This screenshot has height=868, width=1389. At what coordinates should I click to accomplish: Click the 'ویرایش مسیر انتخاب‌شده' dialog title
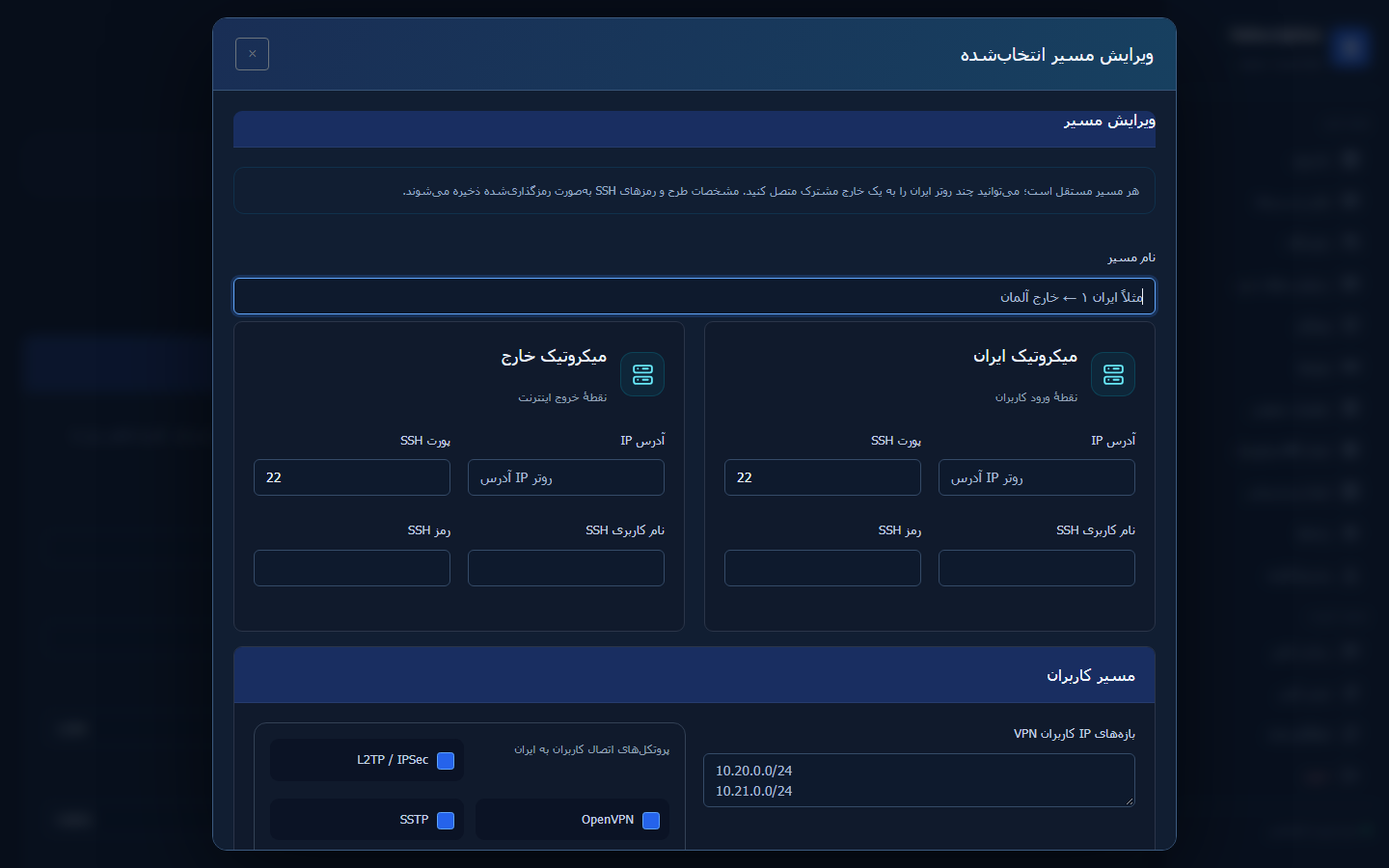(x=1057, y=55)
